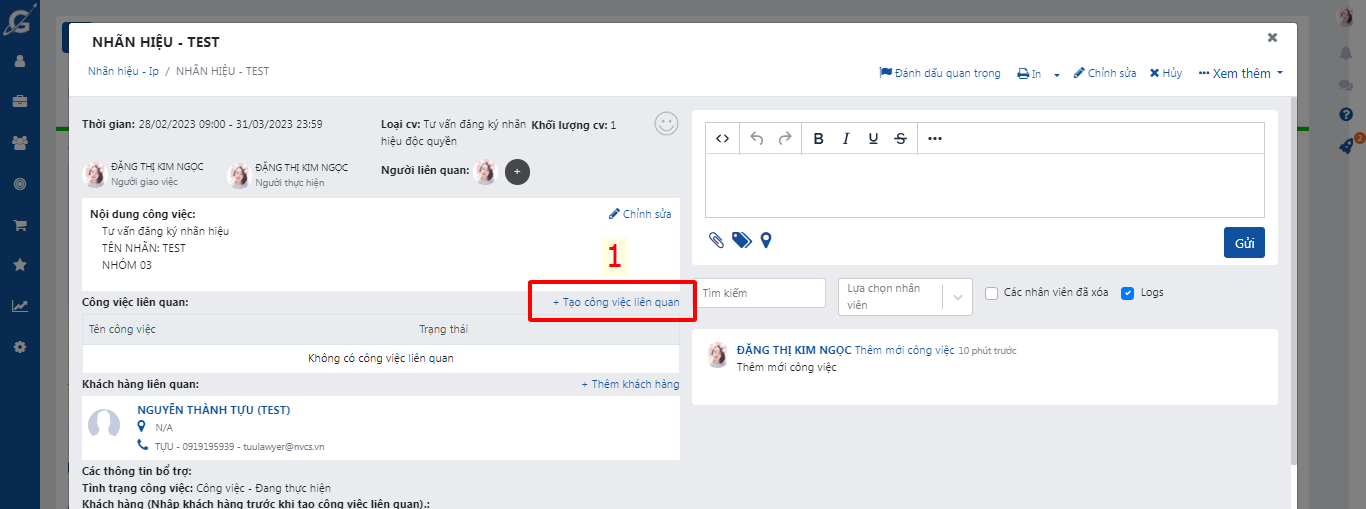Image resolution: width=1366 pixels, height=509 pixels.
Task: Uncheck the Logs checkbox
Action: [x=1127, y=293]
